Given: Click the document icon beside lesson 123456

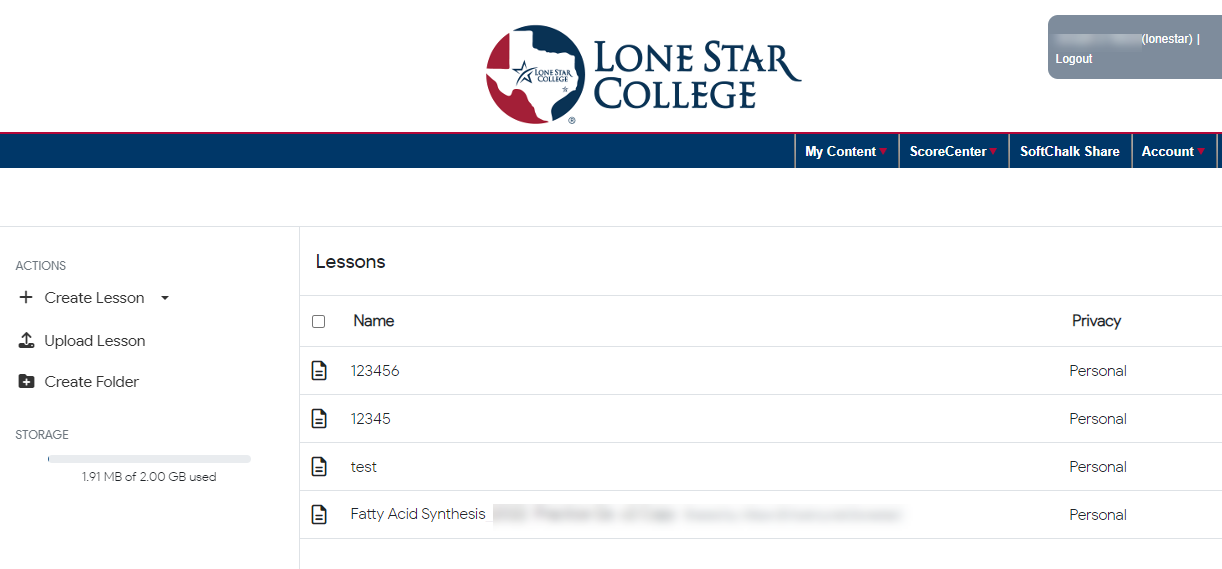Looking at the screenshot, I should click(319, 371).
